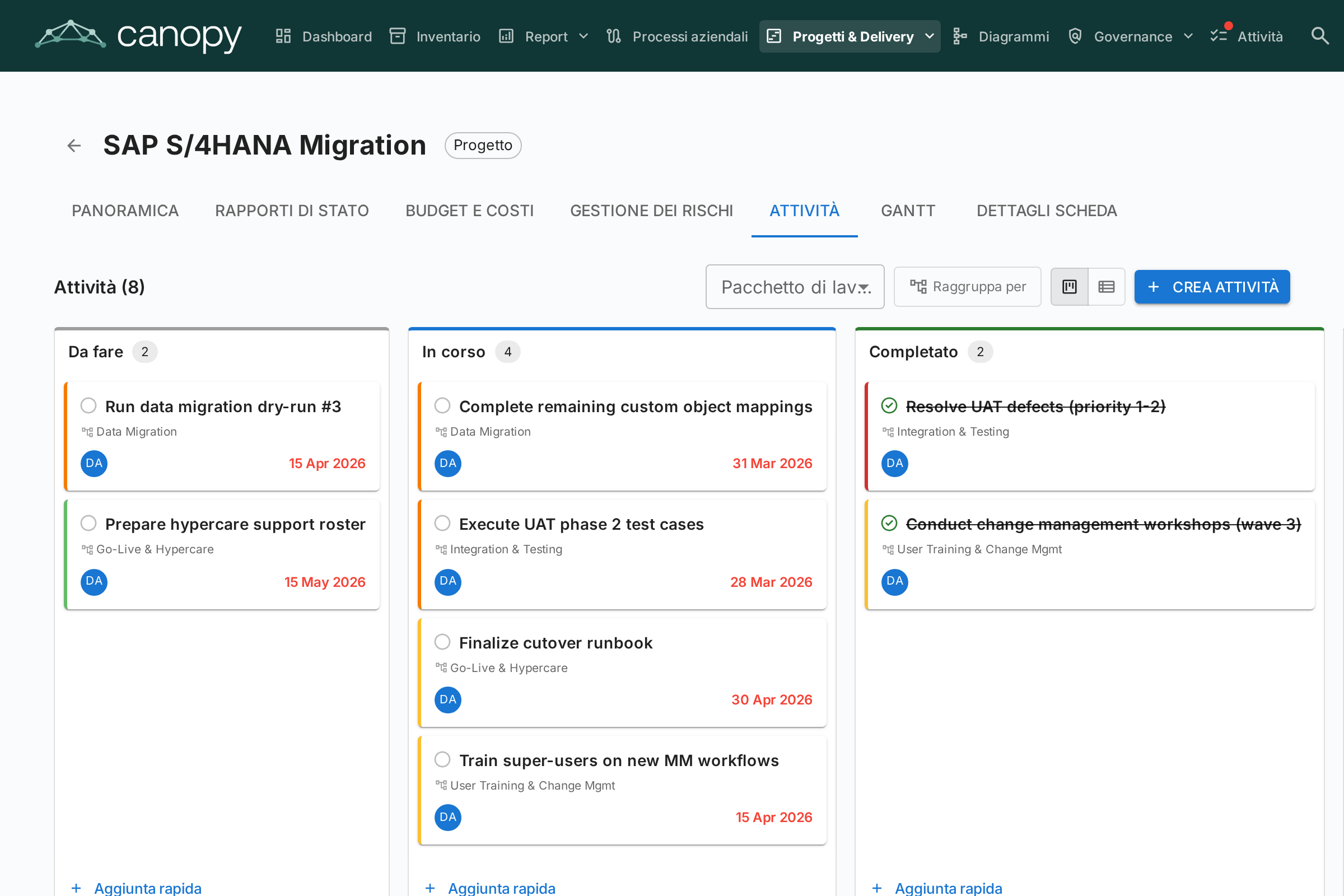Switch to list table view icon

point(1107,287)
